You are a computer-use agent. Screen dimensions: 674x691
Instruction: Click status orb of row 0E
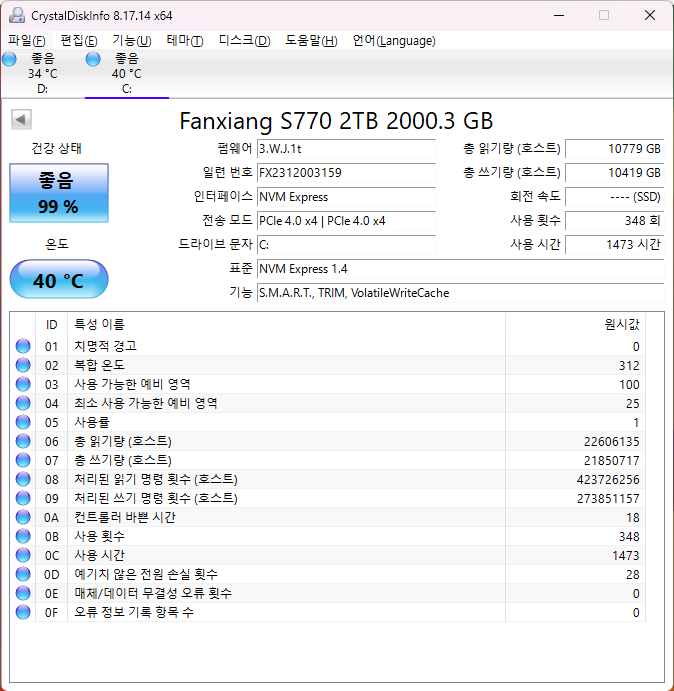[x=23, y=593]
